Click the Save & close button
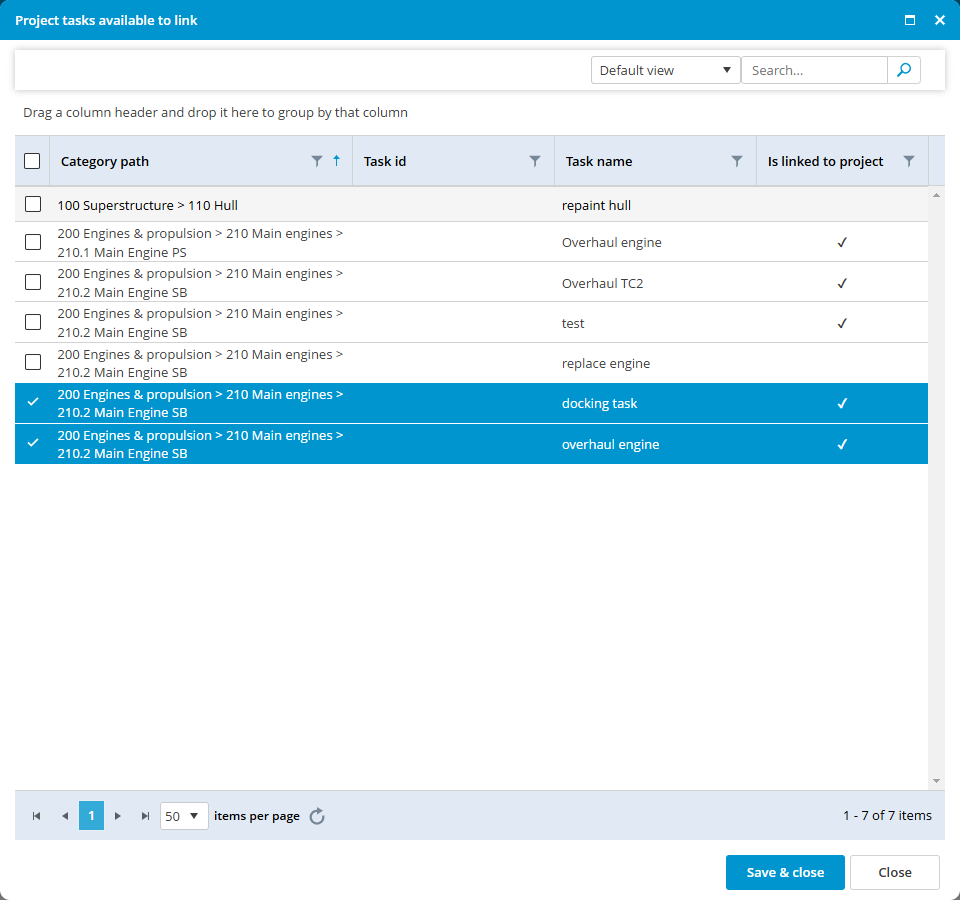 [785, 872]
